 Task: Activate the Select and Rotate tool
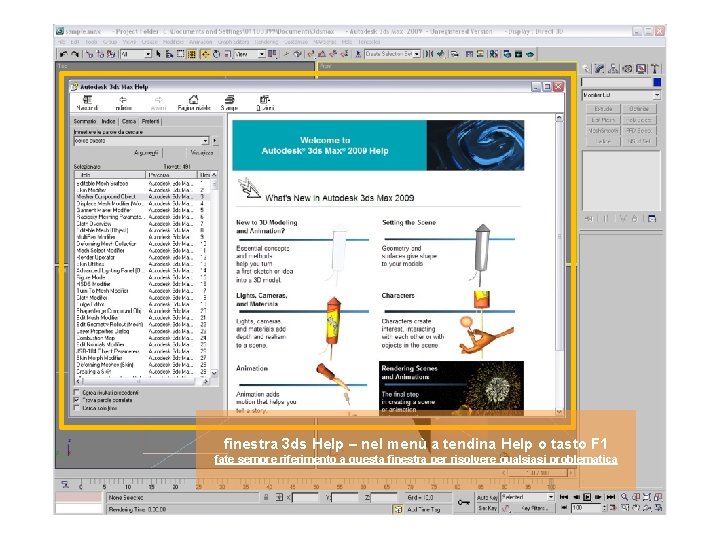[216, 54]
